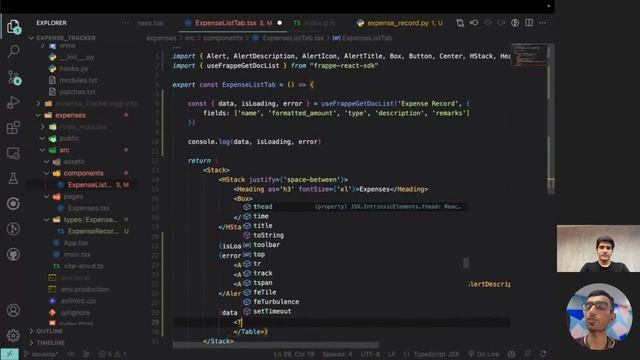The height and width of the screenshot is (360, 640).
Task: Open main.tsx in the file tree
Action: [x=77, y=254]
